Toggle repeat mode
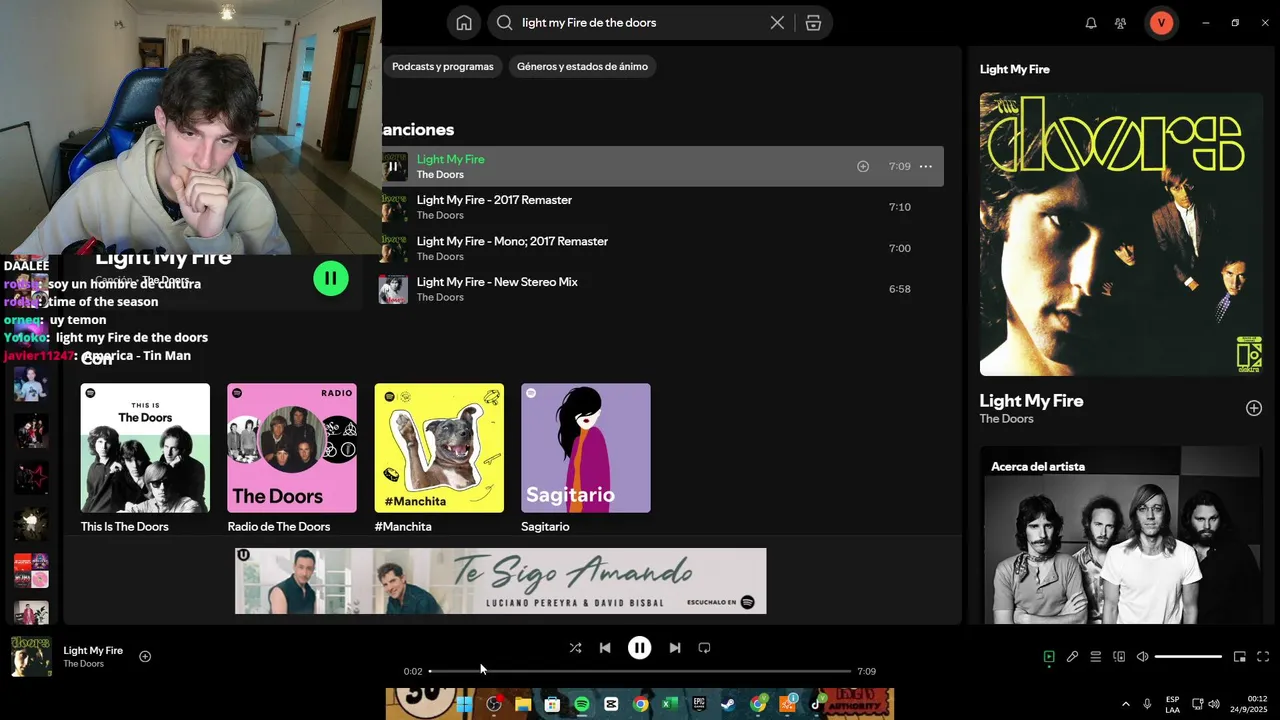 704,648
